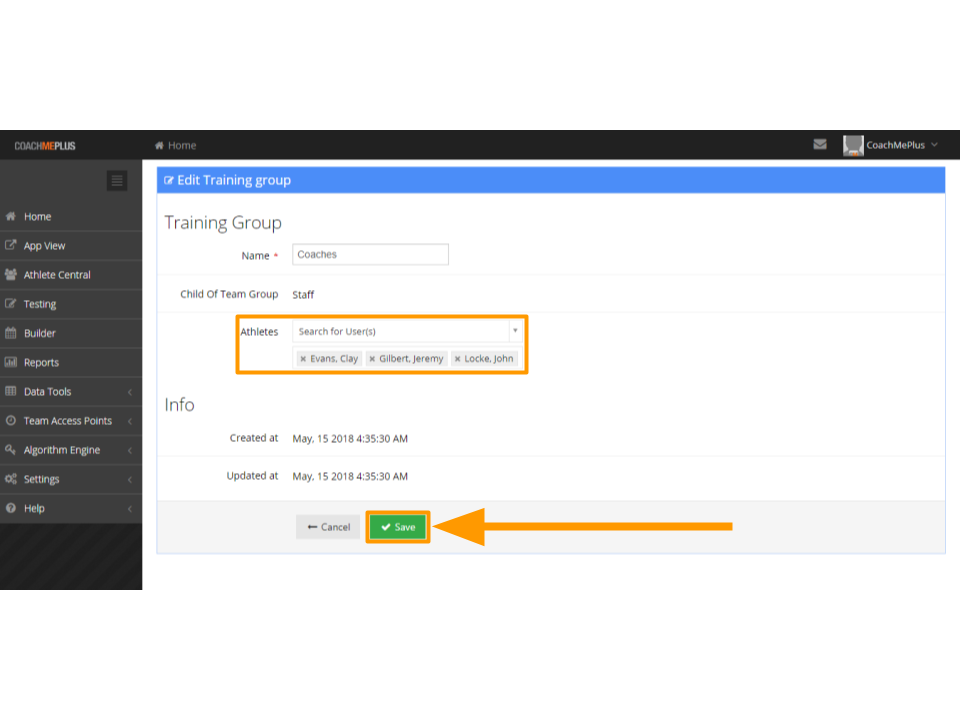Remove Evans, Clay from athletes

tap(303, 359)
